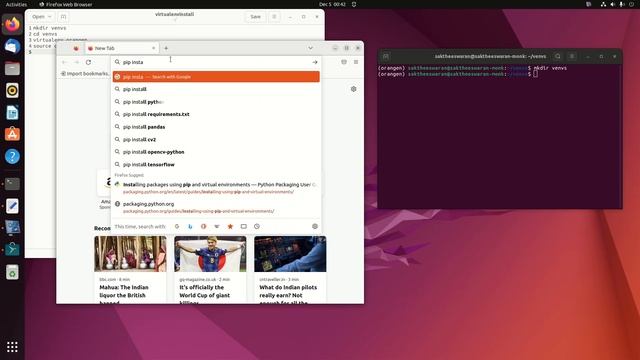
Task: Go forward in Firefox navigation bar
Action: coord(76,62)
